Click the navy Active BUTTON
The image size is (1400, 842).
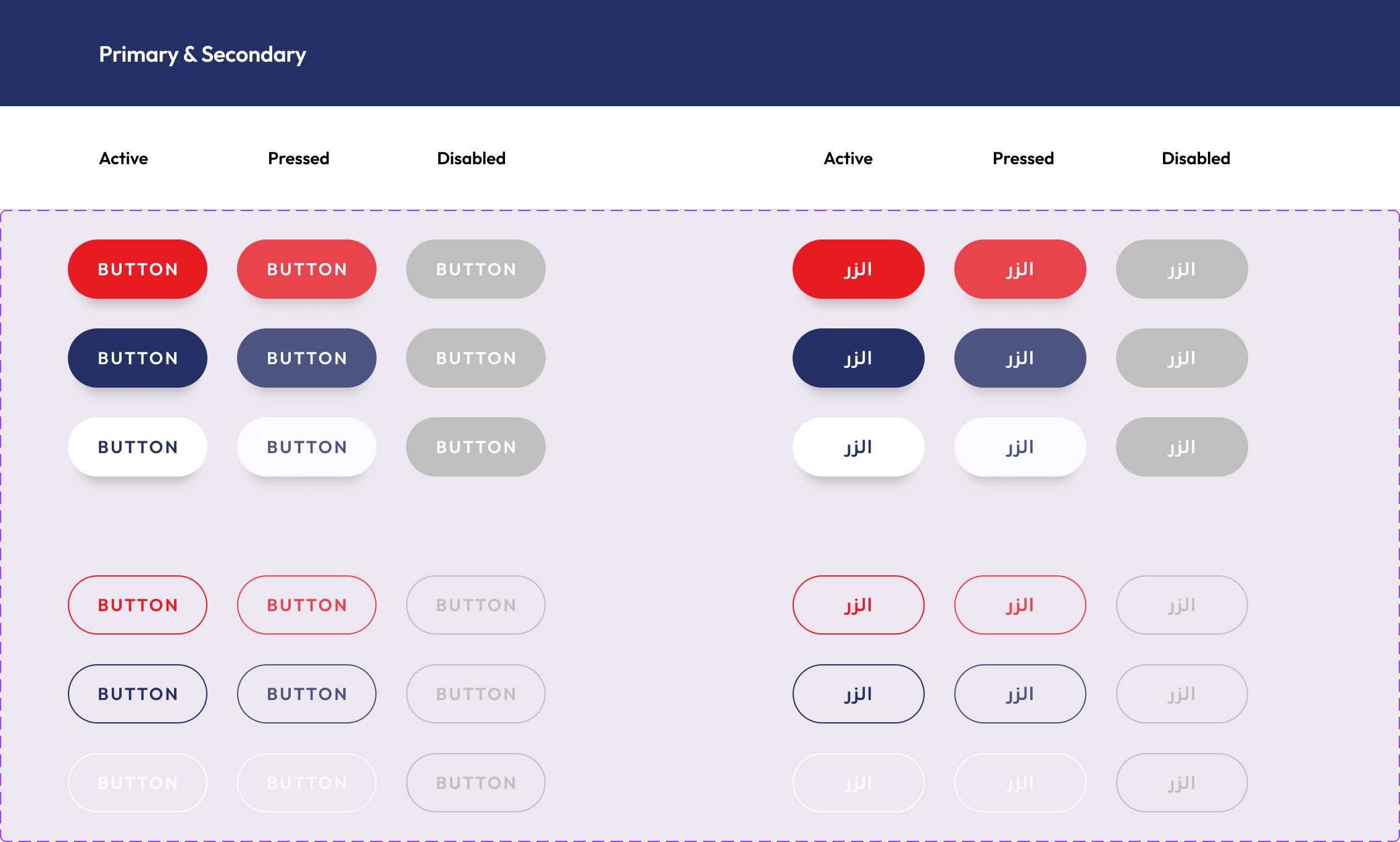[137, 358]
